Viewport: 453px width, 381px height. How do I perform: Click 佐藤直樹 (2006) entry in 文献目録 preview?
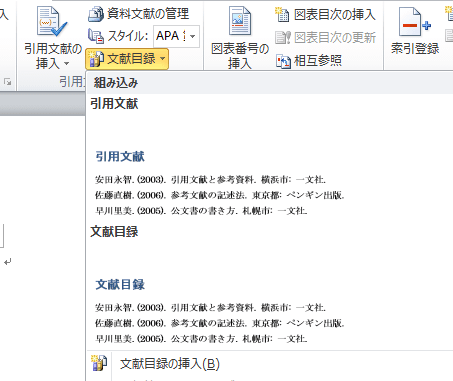[x=219, y=323]
